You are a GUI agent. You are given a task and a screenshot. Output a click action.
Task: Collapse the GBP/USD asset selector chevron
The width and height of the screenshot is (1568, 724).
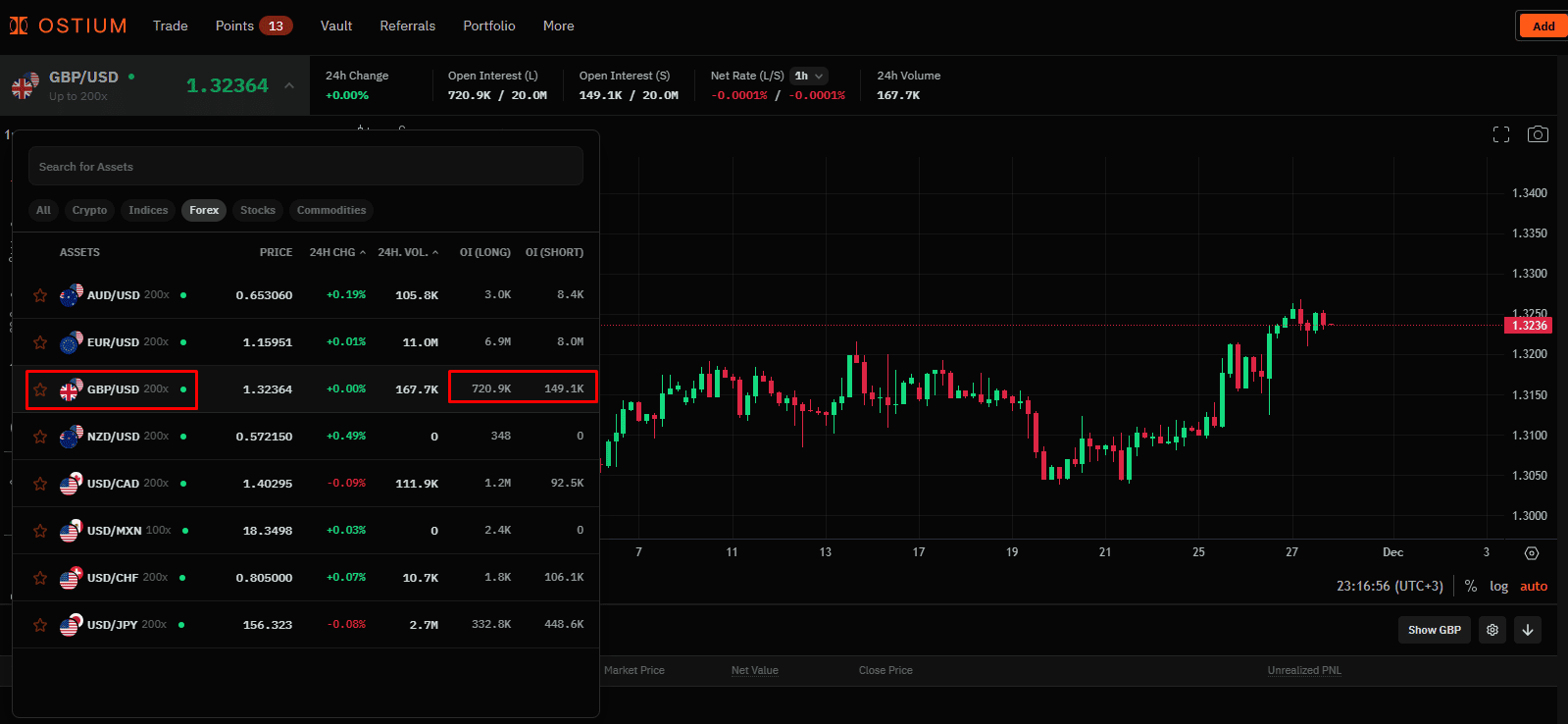coord(289,85)
